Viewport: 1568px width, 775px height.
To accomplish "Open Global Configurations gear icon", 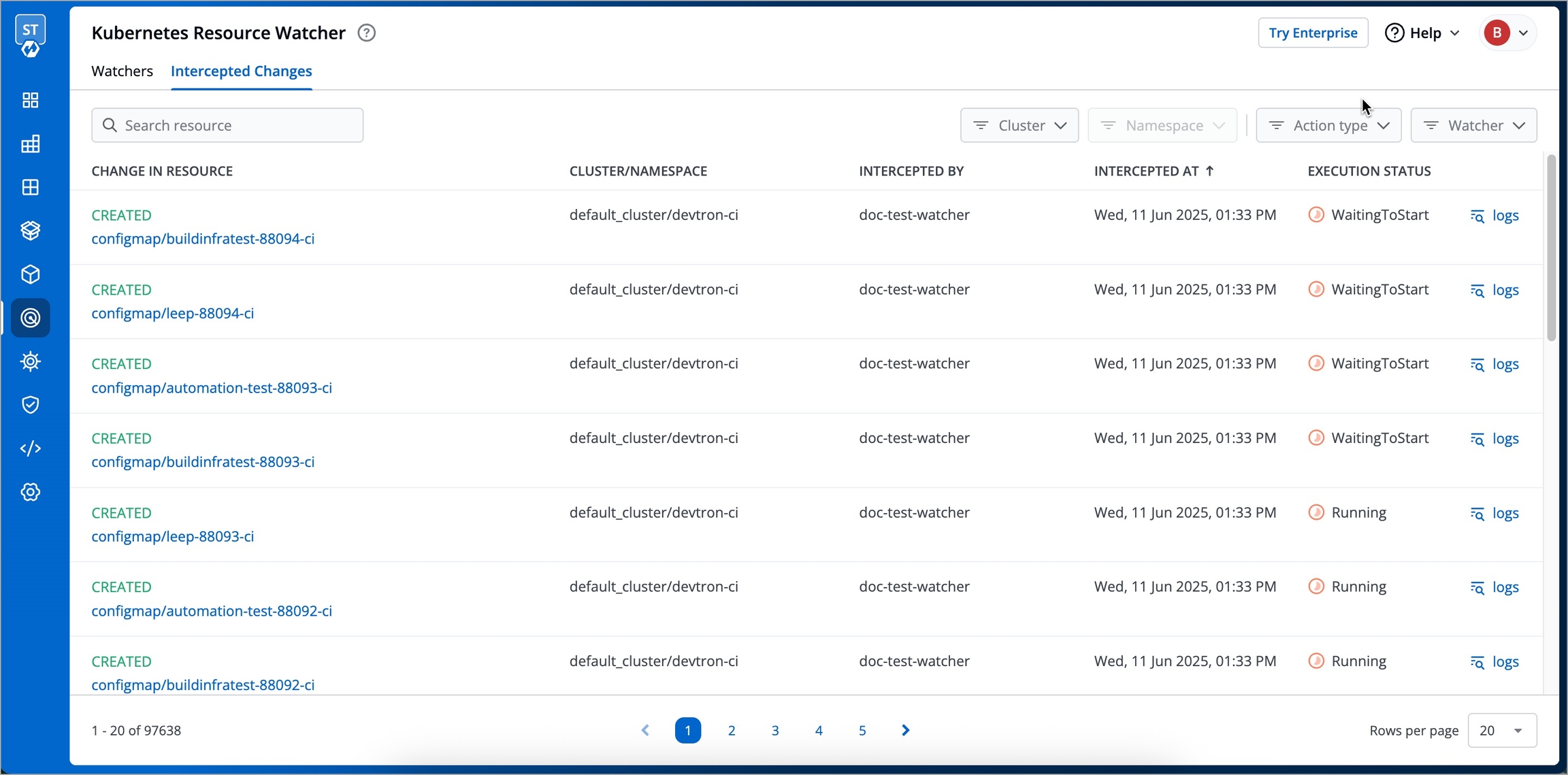I will 31,492.
